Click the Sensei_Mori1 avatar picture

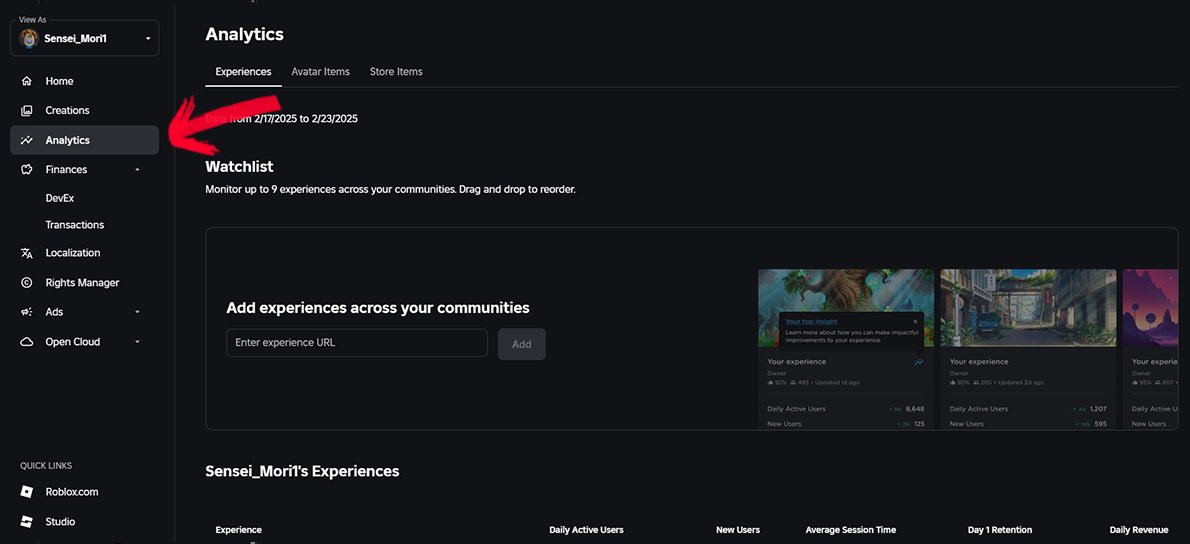pyautogui.click(x=29, y=39)
